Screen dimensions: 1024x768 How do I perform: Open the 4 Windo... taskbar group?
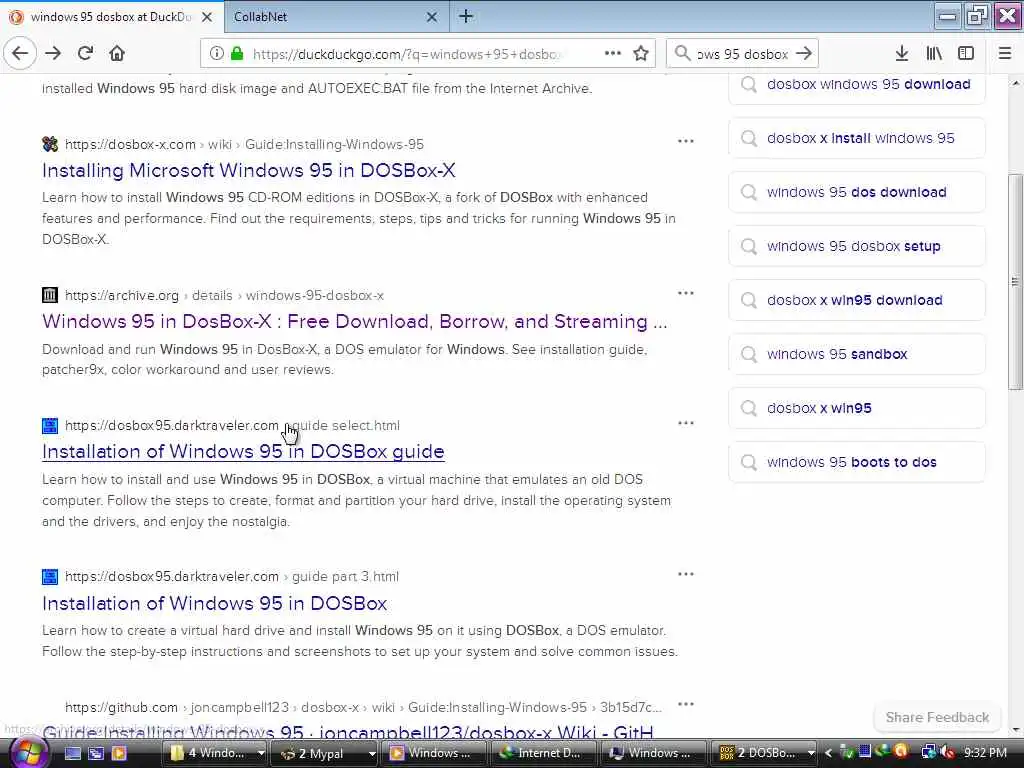tap(217, 753)
